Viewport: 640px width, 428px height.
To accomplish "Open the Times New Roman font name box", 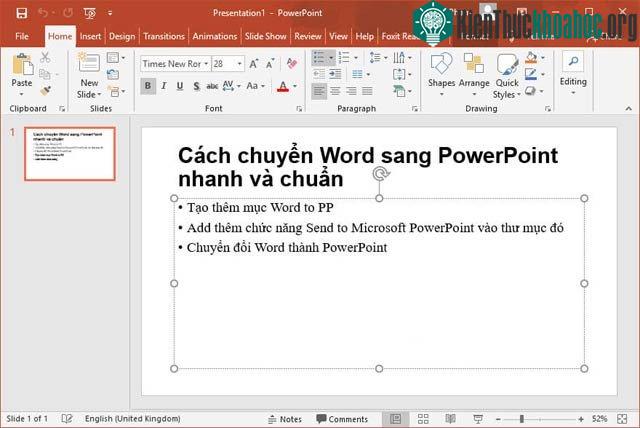I will click(175, 64).
